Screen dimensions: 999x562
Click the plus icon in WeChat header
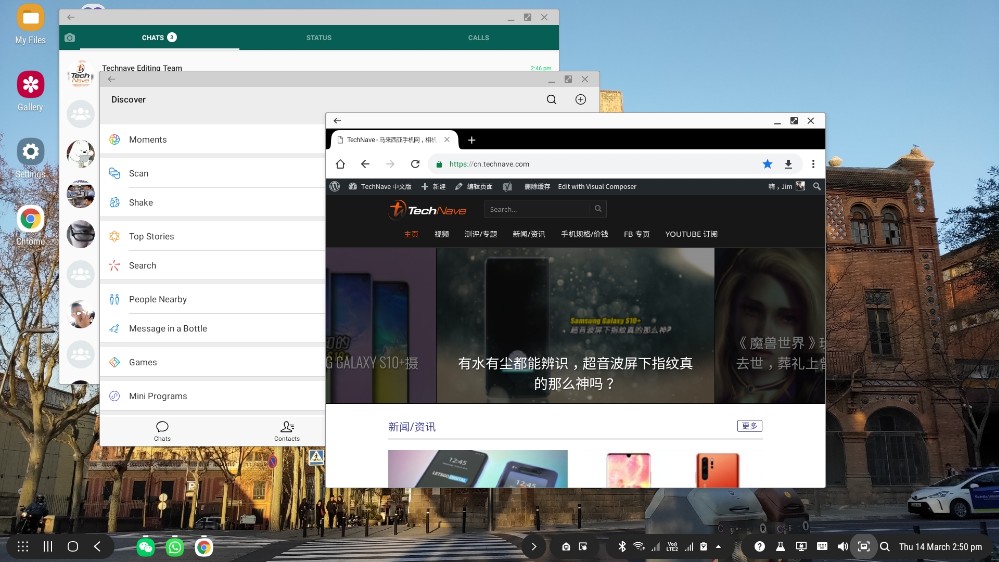pyautogui.click(x=580, y=99)
